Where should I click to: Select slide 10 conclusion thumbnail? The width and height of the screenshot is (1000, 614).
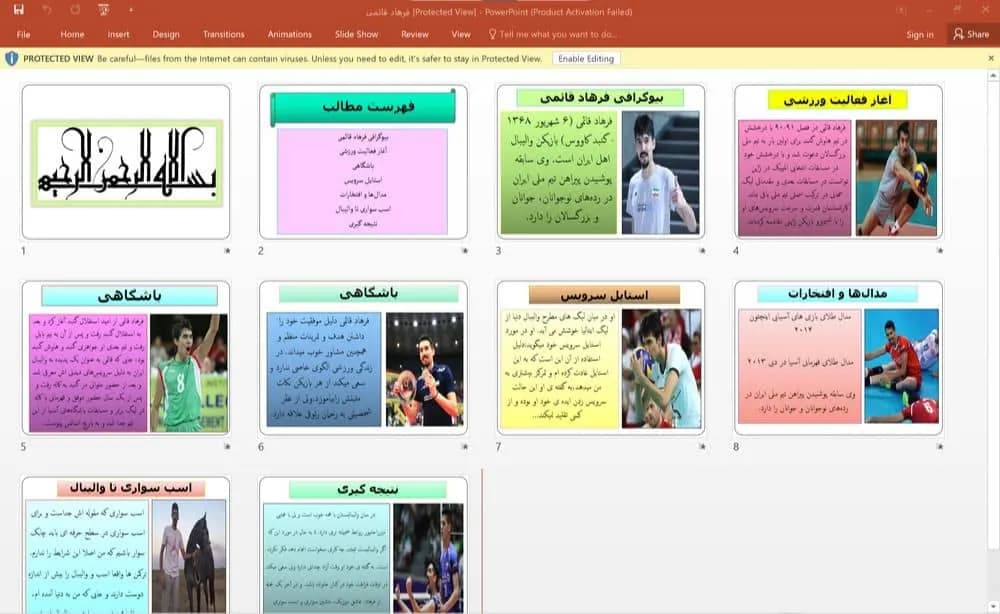364,545
